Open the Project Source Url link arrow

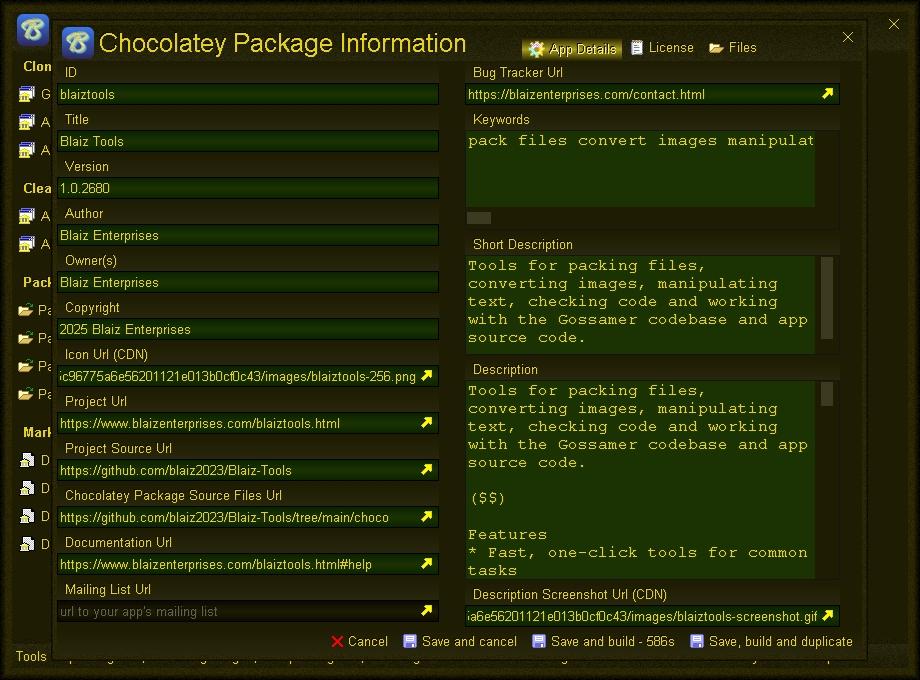click(x=427, y=469)
